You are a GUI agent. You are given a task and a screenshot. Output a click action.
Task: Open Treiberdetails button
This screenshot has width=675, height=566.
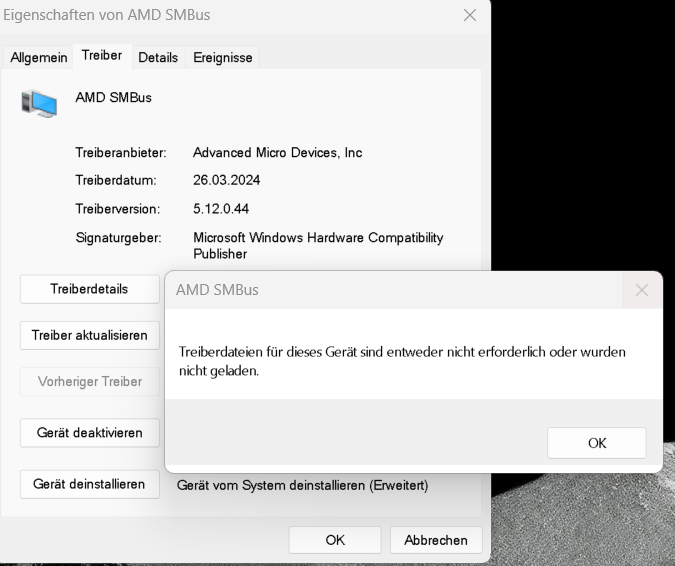[90, 289]
